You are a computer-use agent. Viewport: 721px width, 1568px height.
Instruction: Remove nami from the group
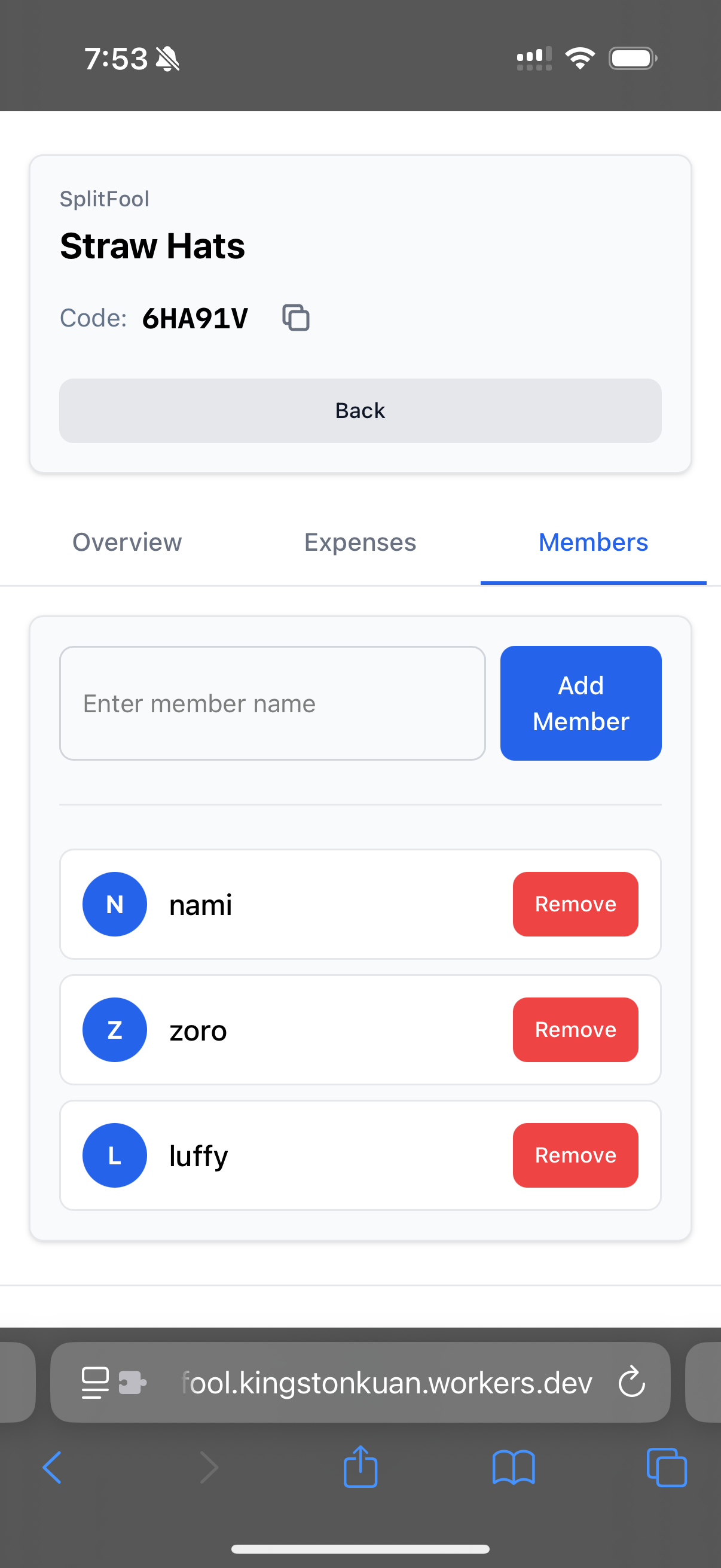(x=576, y=904)
